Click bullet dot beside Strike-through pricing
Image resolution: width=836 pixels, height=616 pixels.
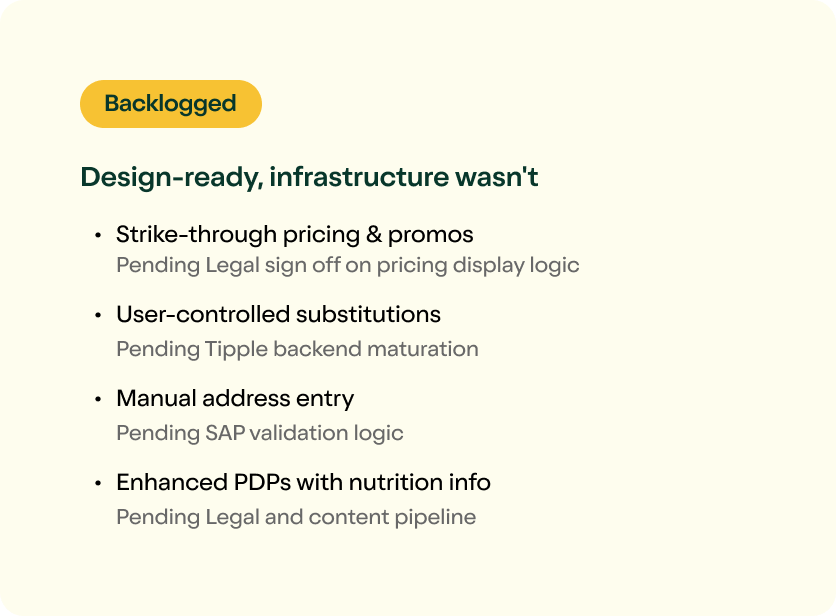[98, 235]
